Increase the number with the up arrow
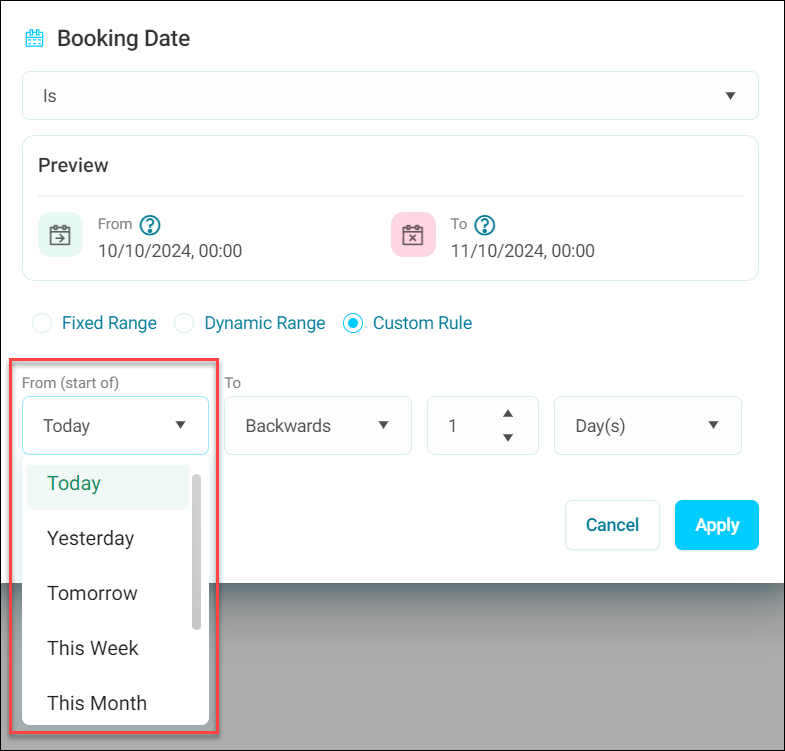The height and width of the screenshot is (751, 785). click(x=508, y=414)
